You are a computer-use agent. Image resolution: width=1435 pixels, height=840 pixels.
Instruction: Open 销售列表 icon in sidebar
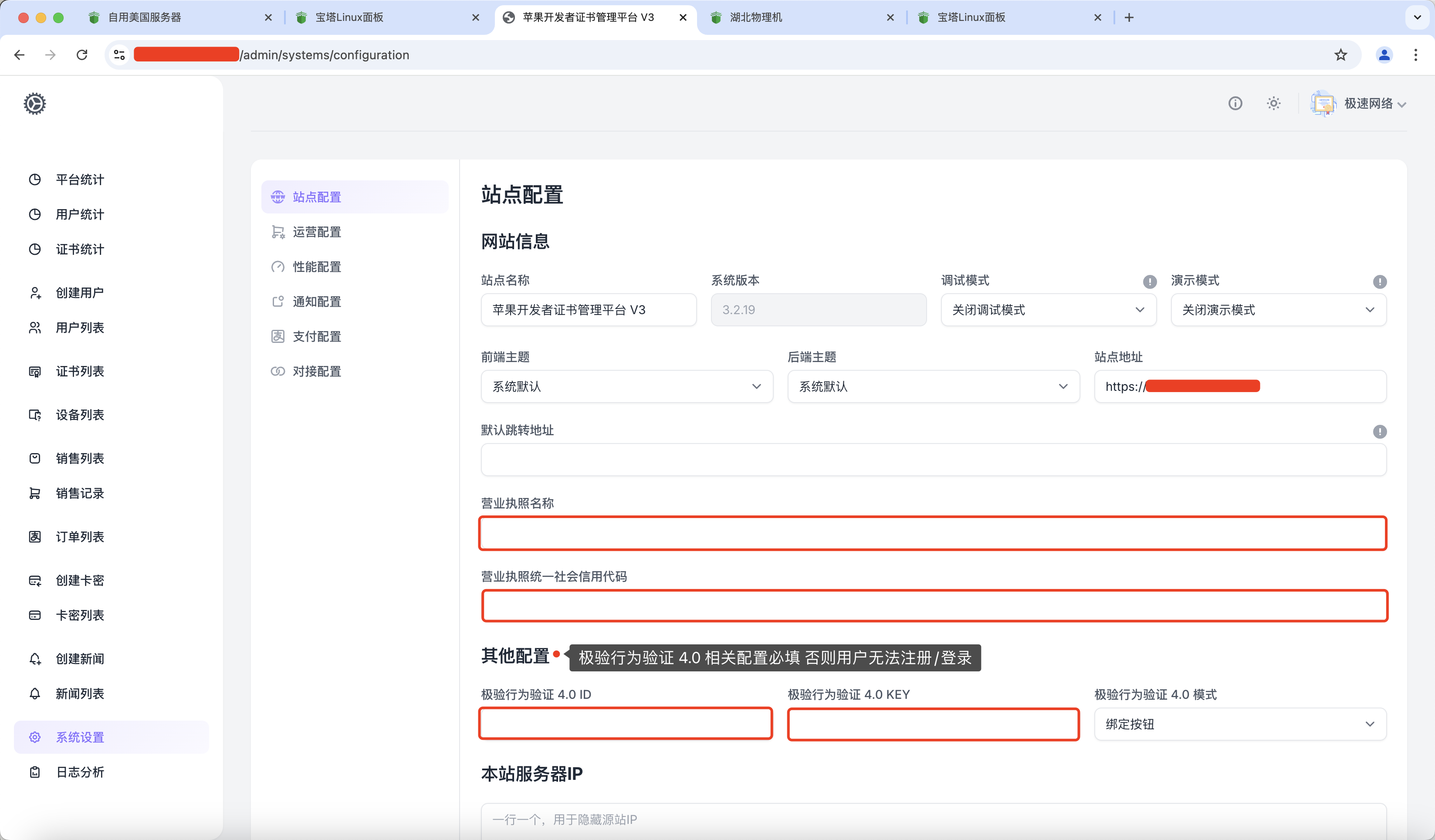35,458
